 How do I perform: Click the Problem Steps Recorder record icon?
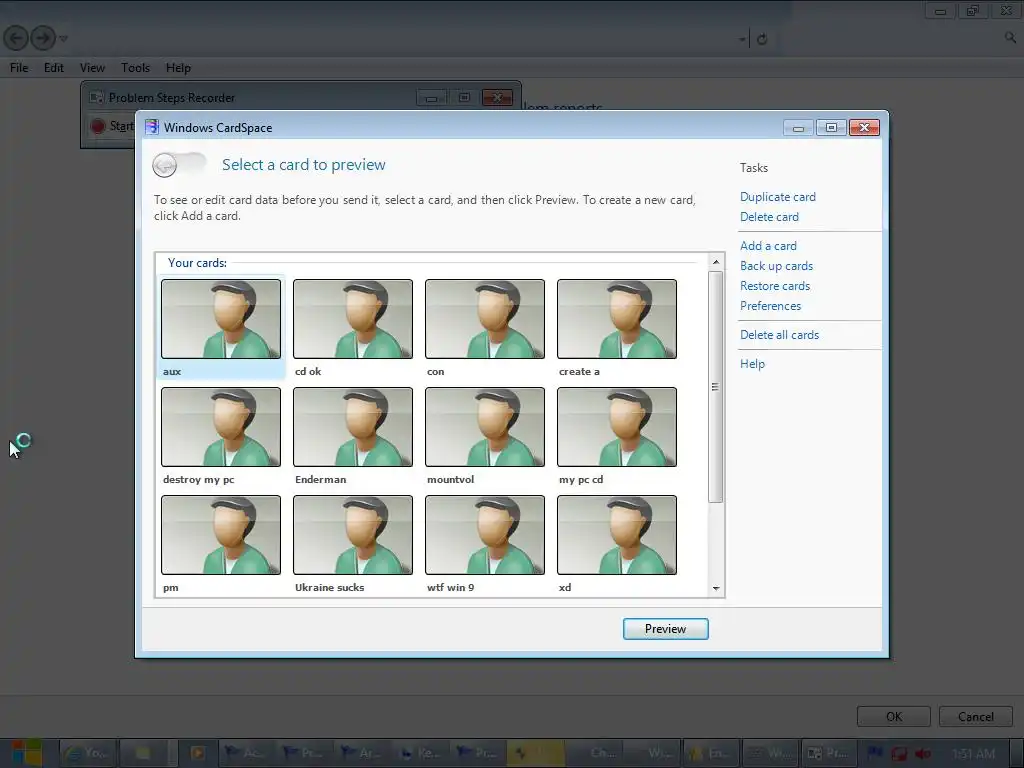tap(98, 126)
